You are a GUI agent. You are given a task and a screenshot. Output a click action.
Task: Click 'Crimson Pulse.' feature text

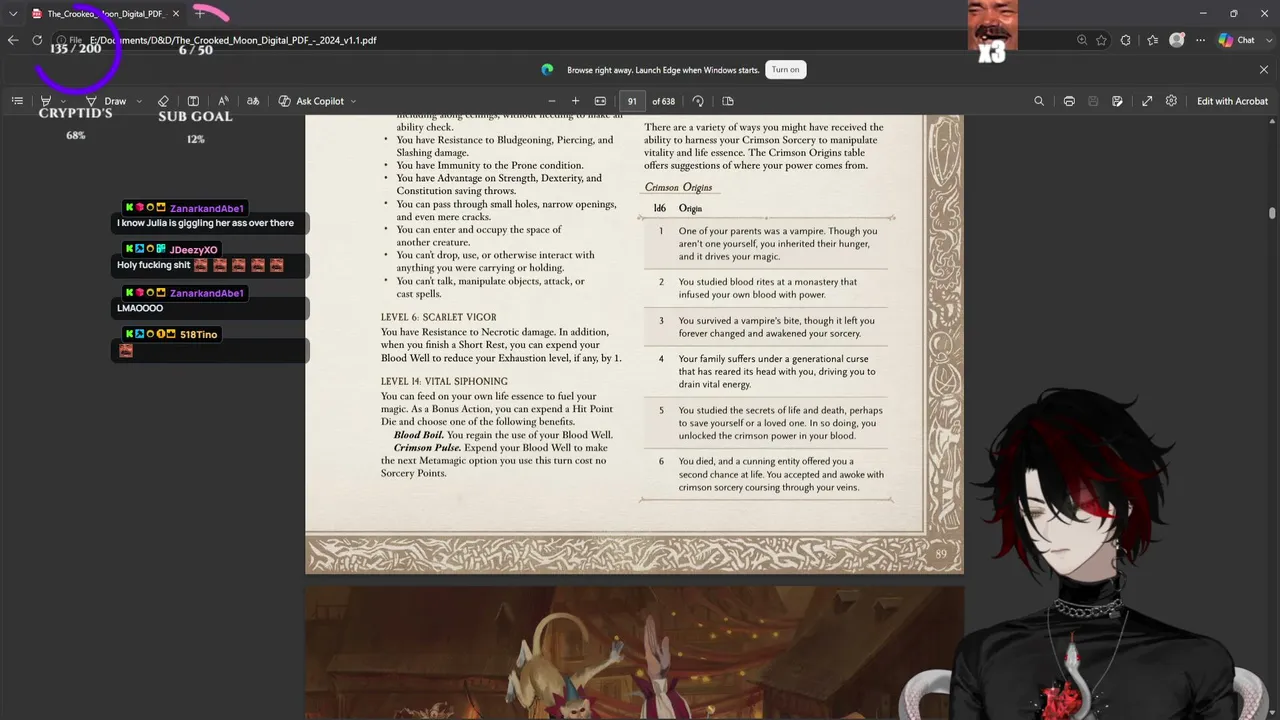429,448
